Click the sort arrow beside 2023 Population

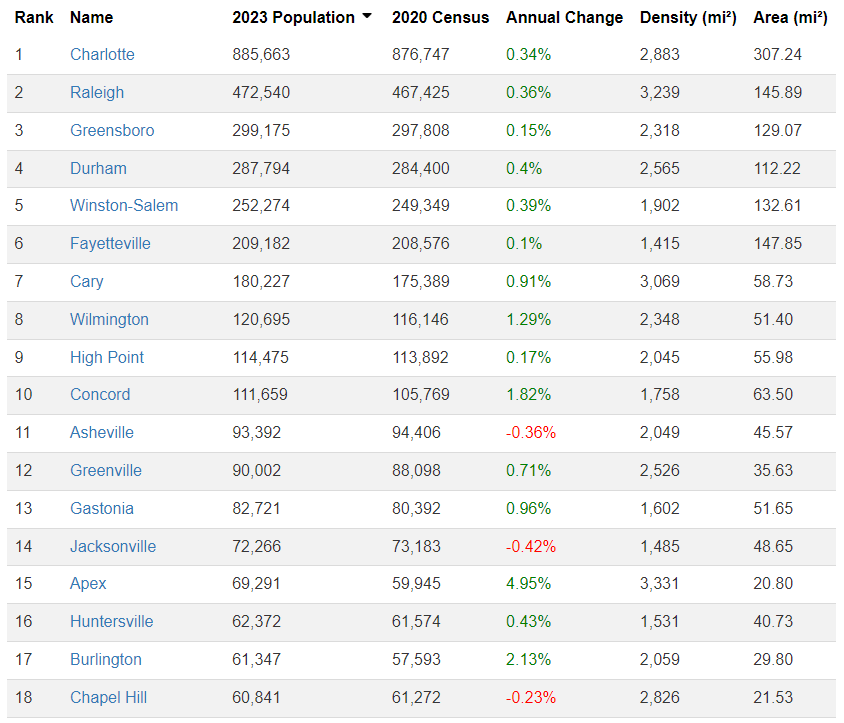[367, 17]
